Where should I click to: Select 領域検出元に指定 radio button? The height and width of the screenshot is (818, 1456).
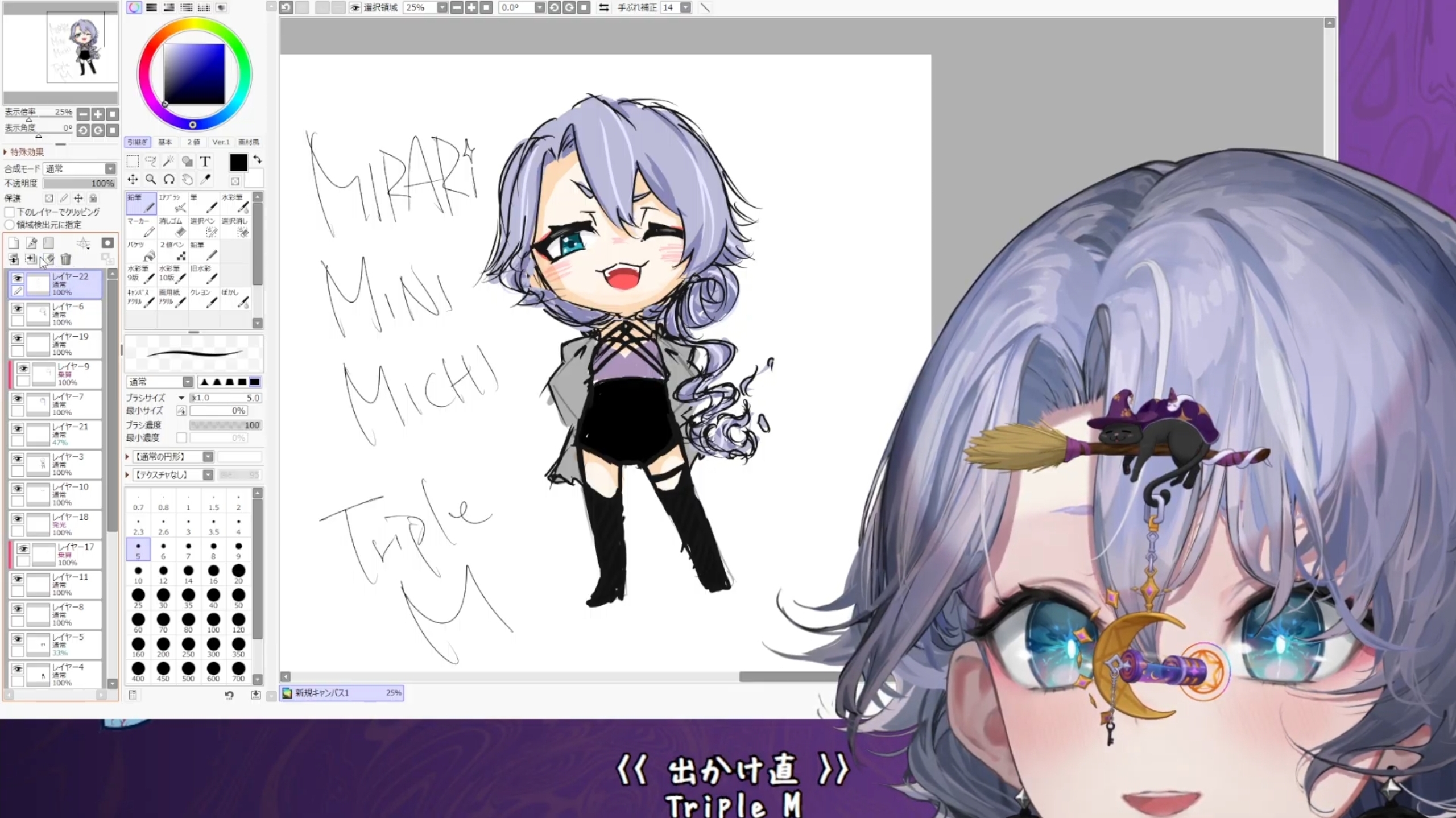tap(9, 225)
